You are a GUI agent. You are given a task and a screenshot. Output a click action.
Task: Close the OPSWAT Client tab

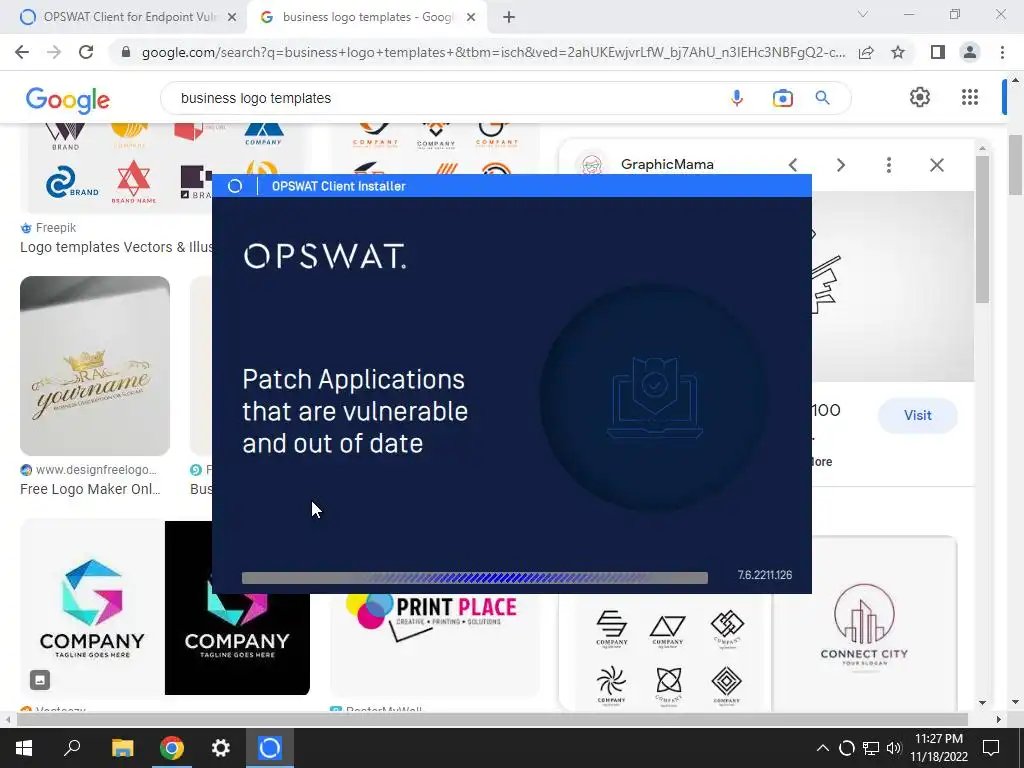[232, 17]
